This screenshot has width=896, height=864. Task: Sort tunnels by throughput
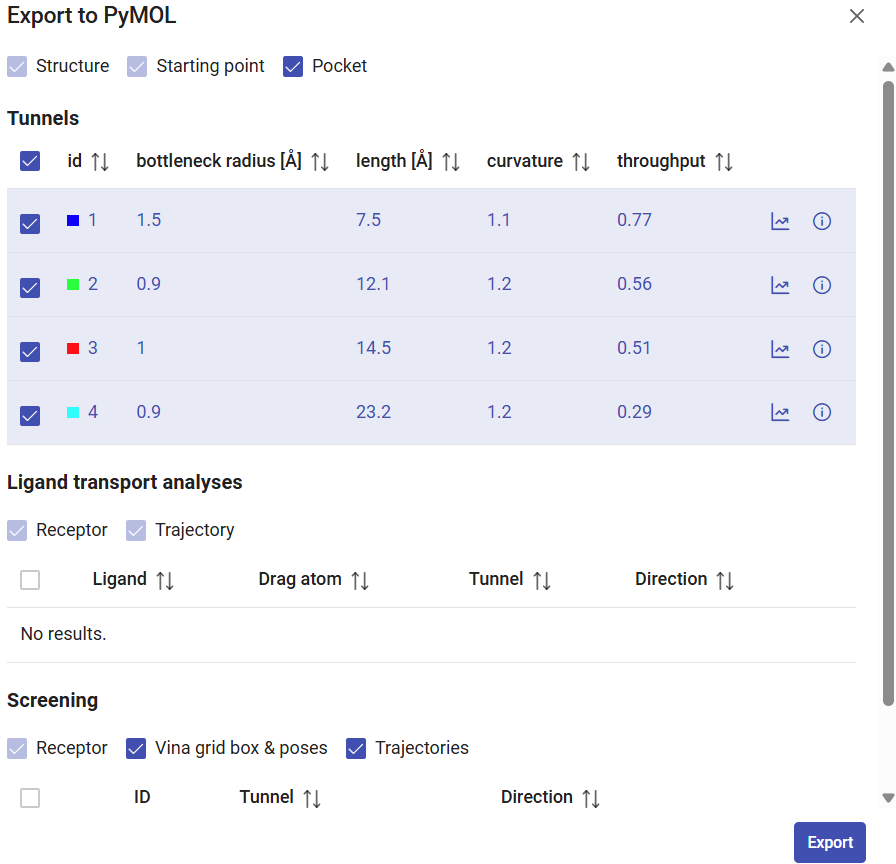(x=724, y=162)
